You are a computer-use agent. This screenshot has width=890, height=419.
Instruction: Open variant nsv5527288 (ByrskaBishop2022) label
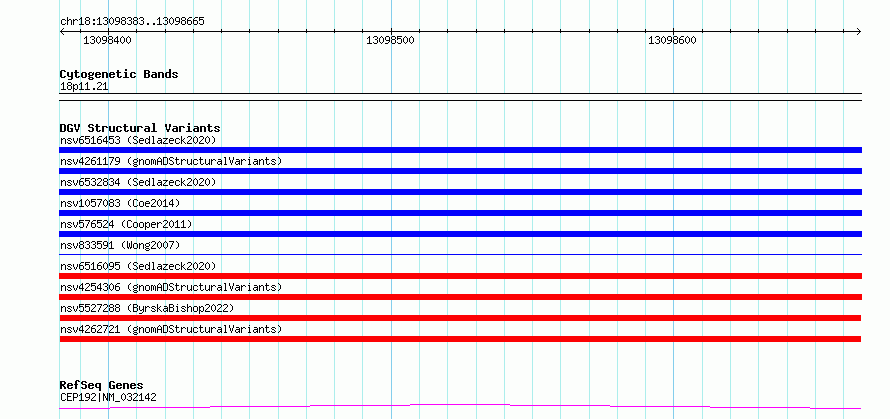[x=147, y=308]
